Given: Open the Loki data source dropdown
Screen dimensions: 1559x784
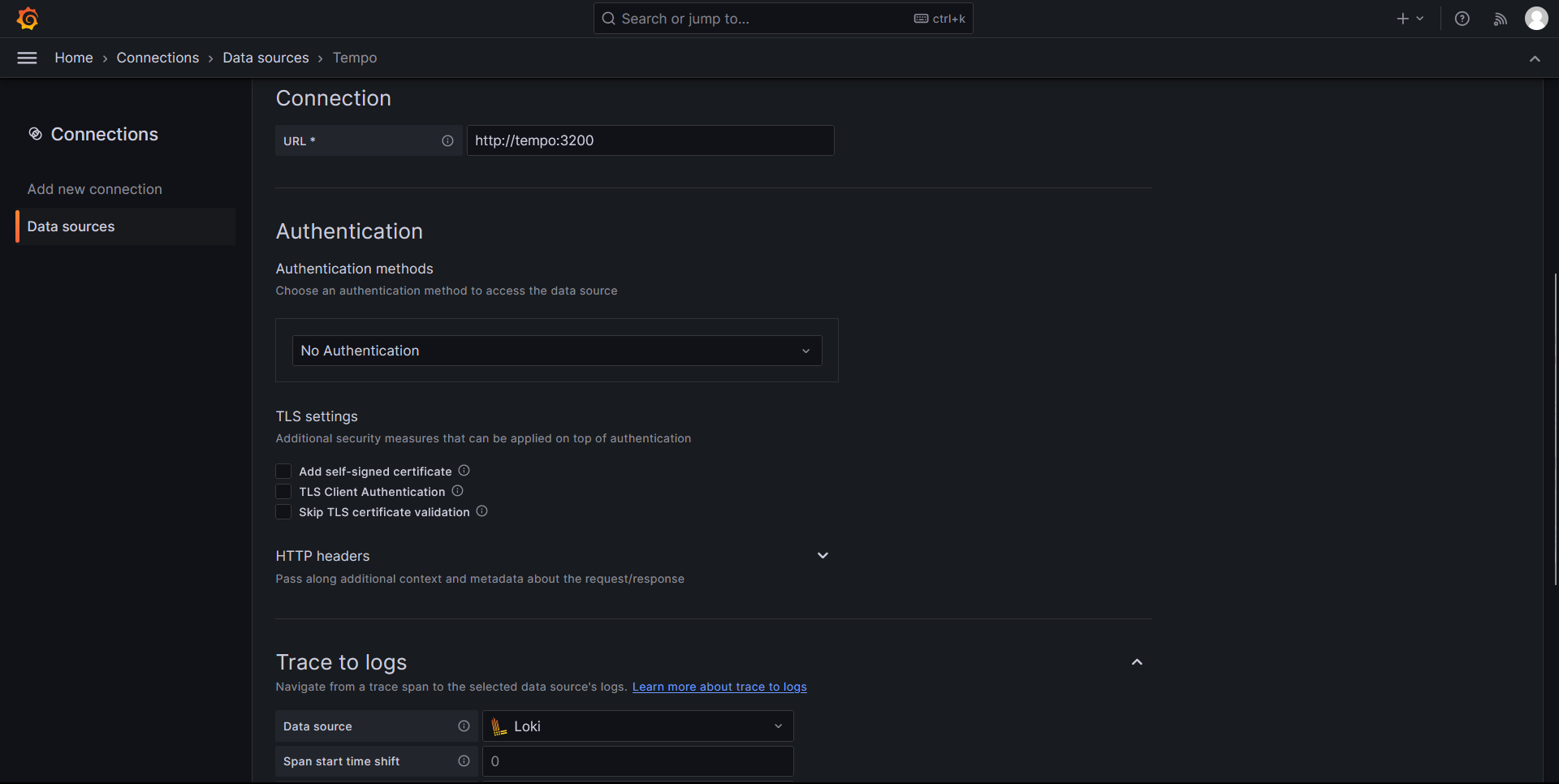Looking at the screenshot, I should (x=637, y=726).
